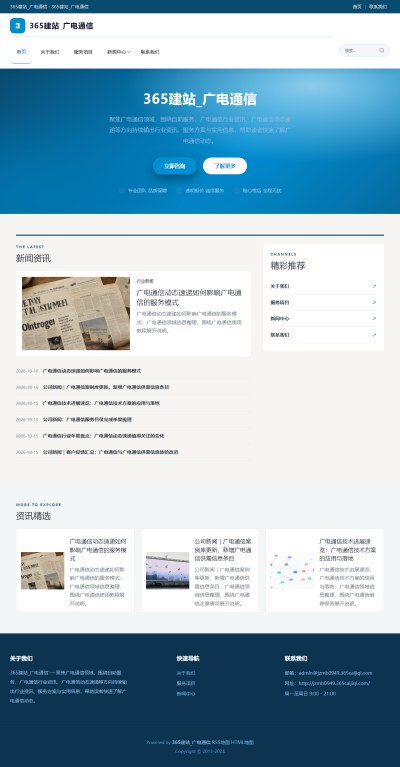The height and width of the screenshot is (767, 400).
Task: Click the blue 立即咨询 hero button
Action: pos(175,166)
